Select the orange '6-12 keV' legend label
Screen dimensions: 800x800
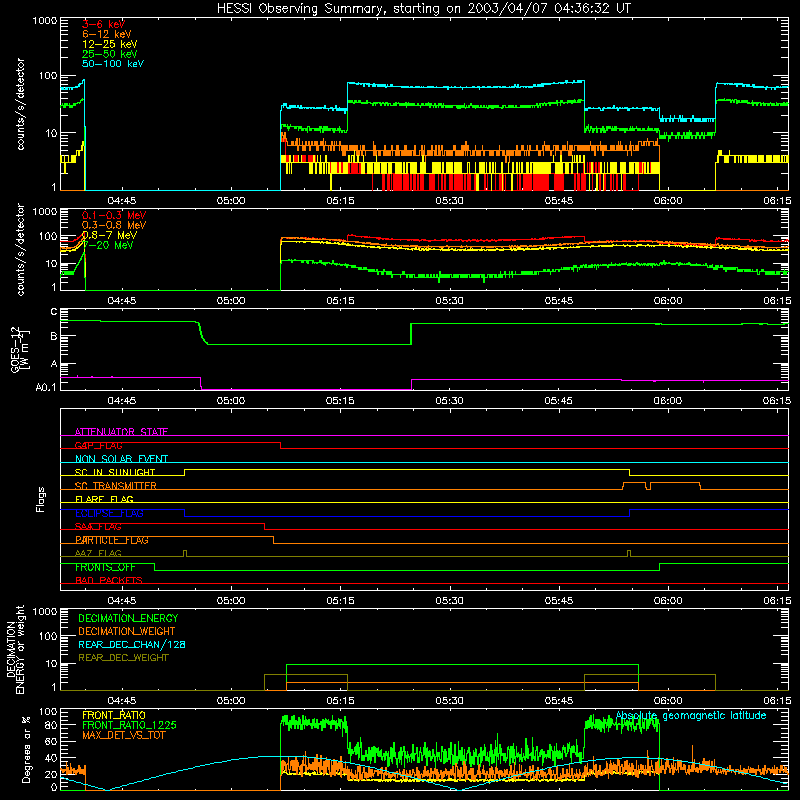tap(107, 34)
